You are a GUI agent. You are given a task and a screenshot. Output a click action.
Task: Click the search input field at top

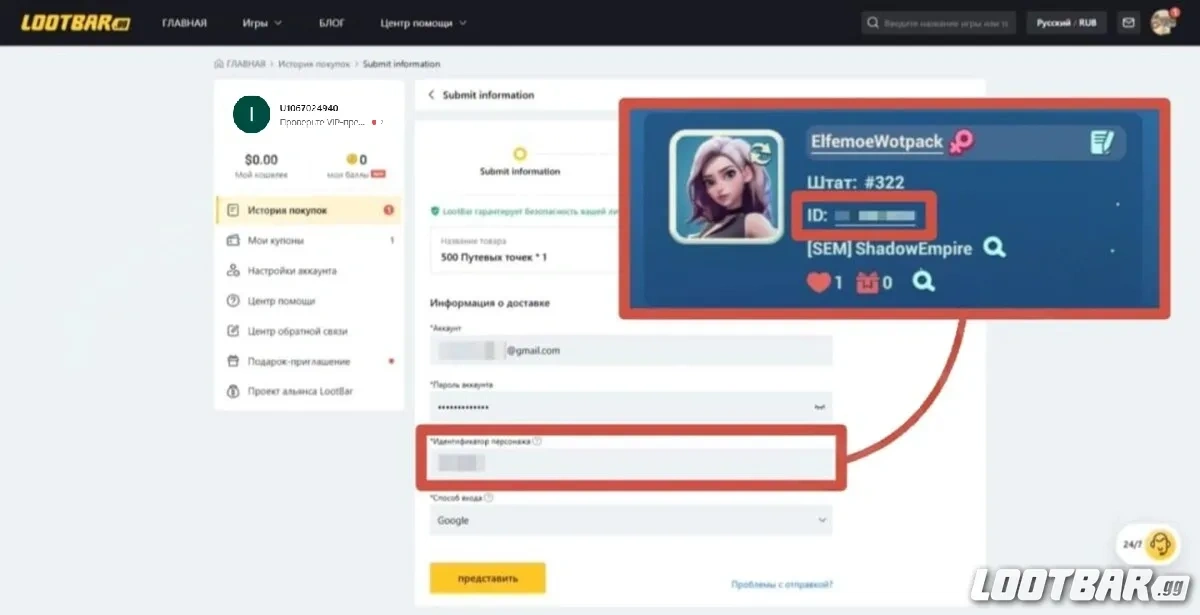(x=938, y=21)
